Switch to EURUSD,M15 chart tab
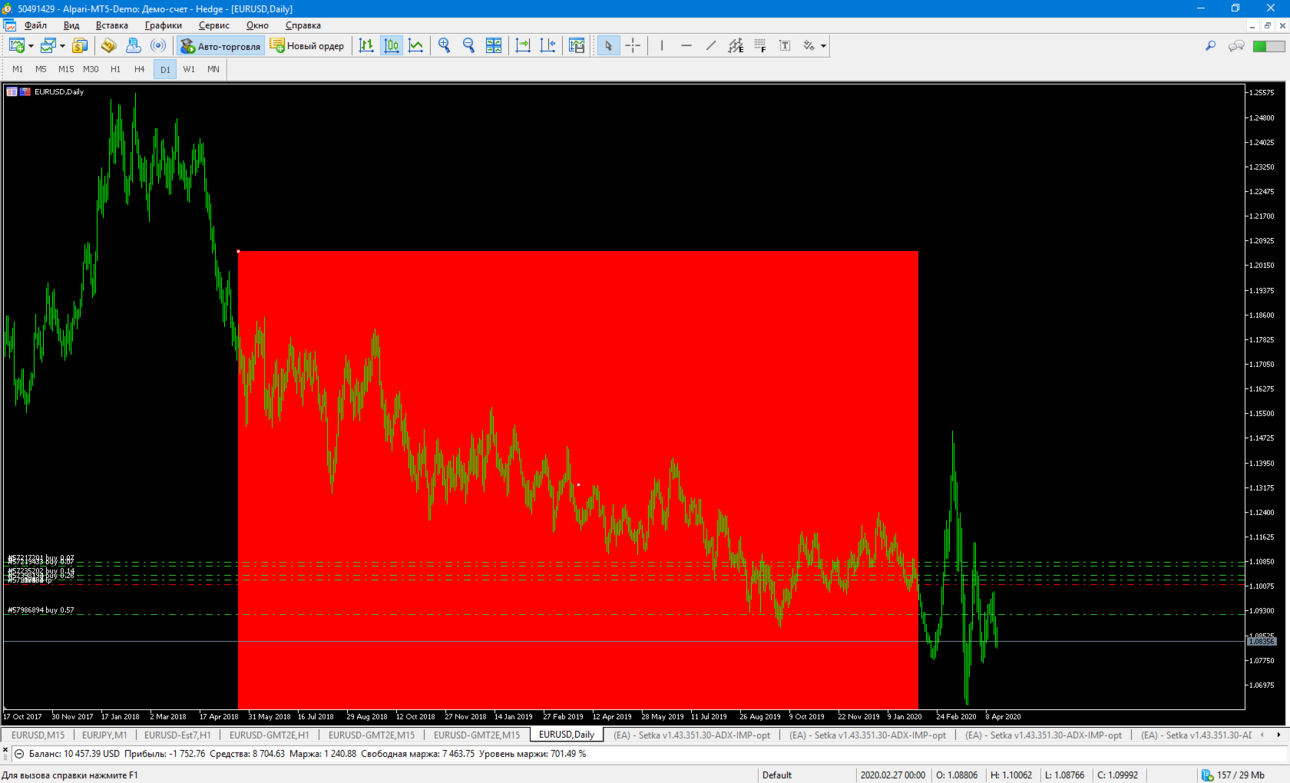 click(38, 735)
